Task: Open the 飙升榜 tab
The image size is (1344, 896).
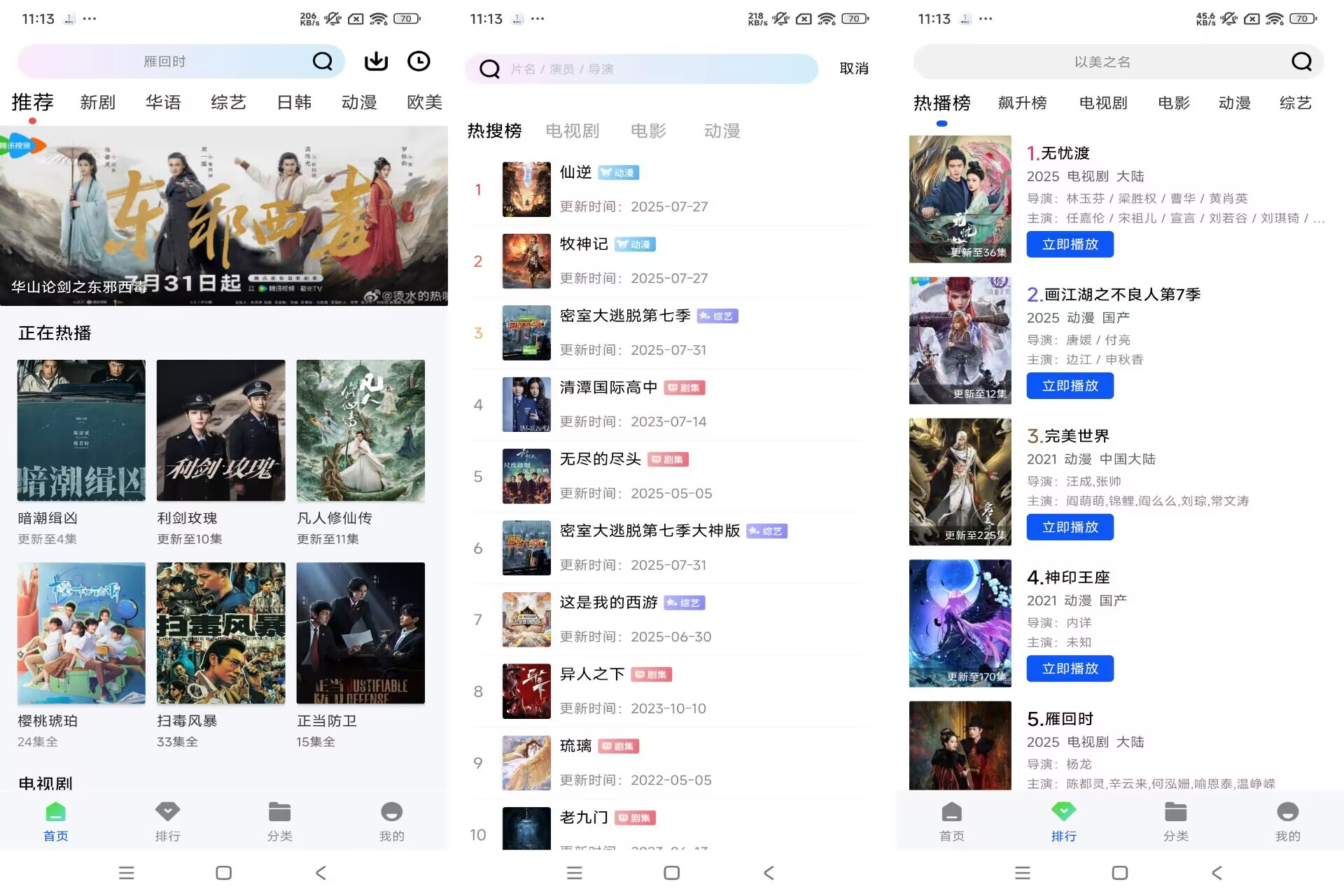Action: click(1022, 103)
